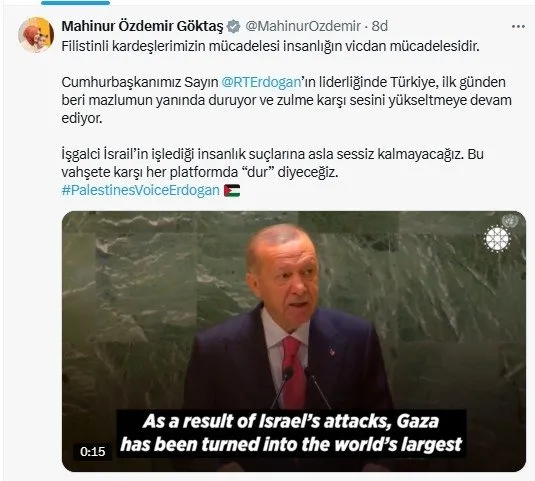Click the speaker's red tie in the video
535x481 pixels.
pos(294,372)
